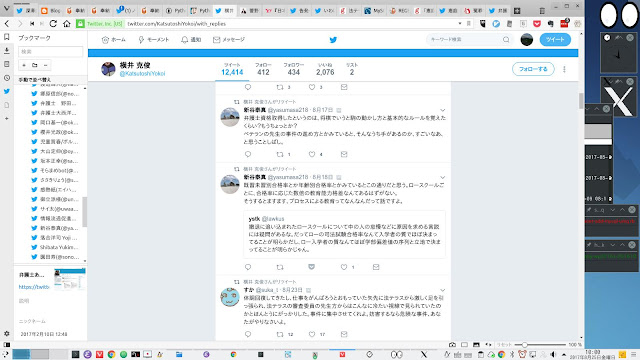
Task: Click the Twitter bird logo in header
Action: click(333, 40)
